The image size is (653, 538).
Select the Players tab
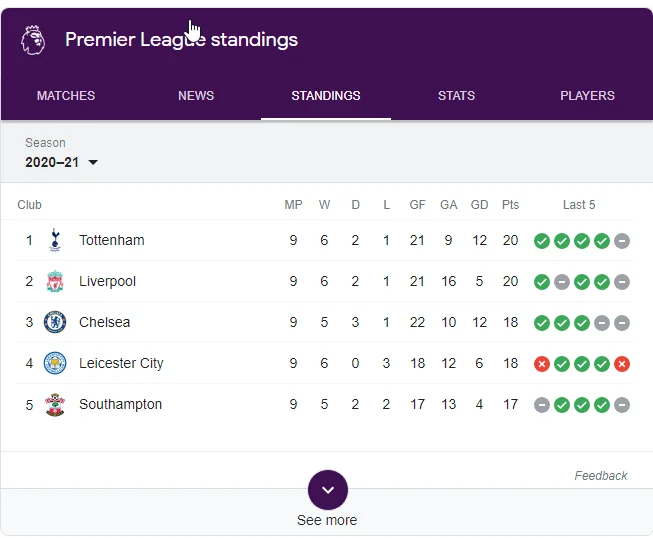point(587,96)
